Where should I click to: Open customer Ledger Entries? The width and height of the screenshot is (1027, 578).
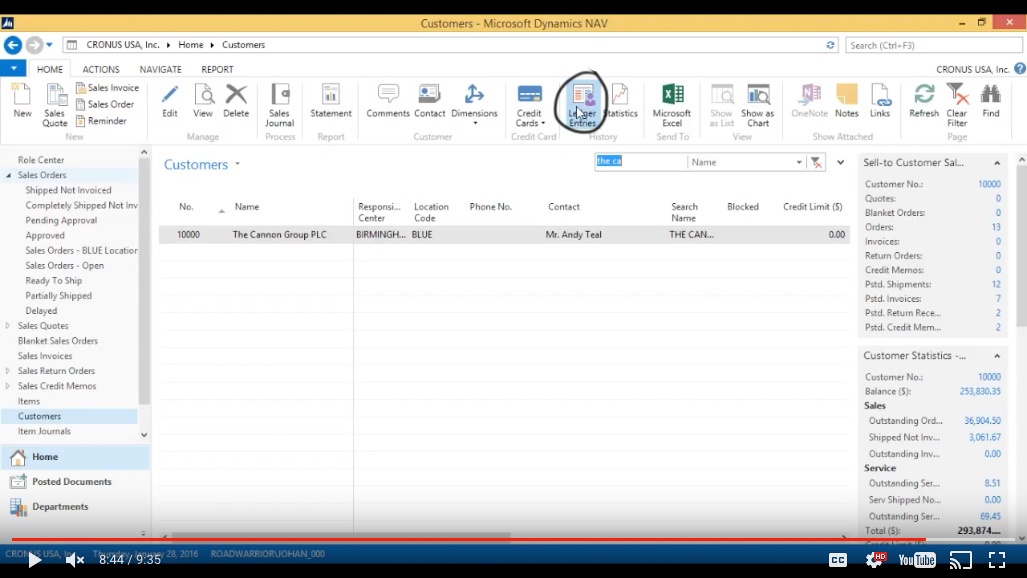tap(582, 105)
